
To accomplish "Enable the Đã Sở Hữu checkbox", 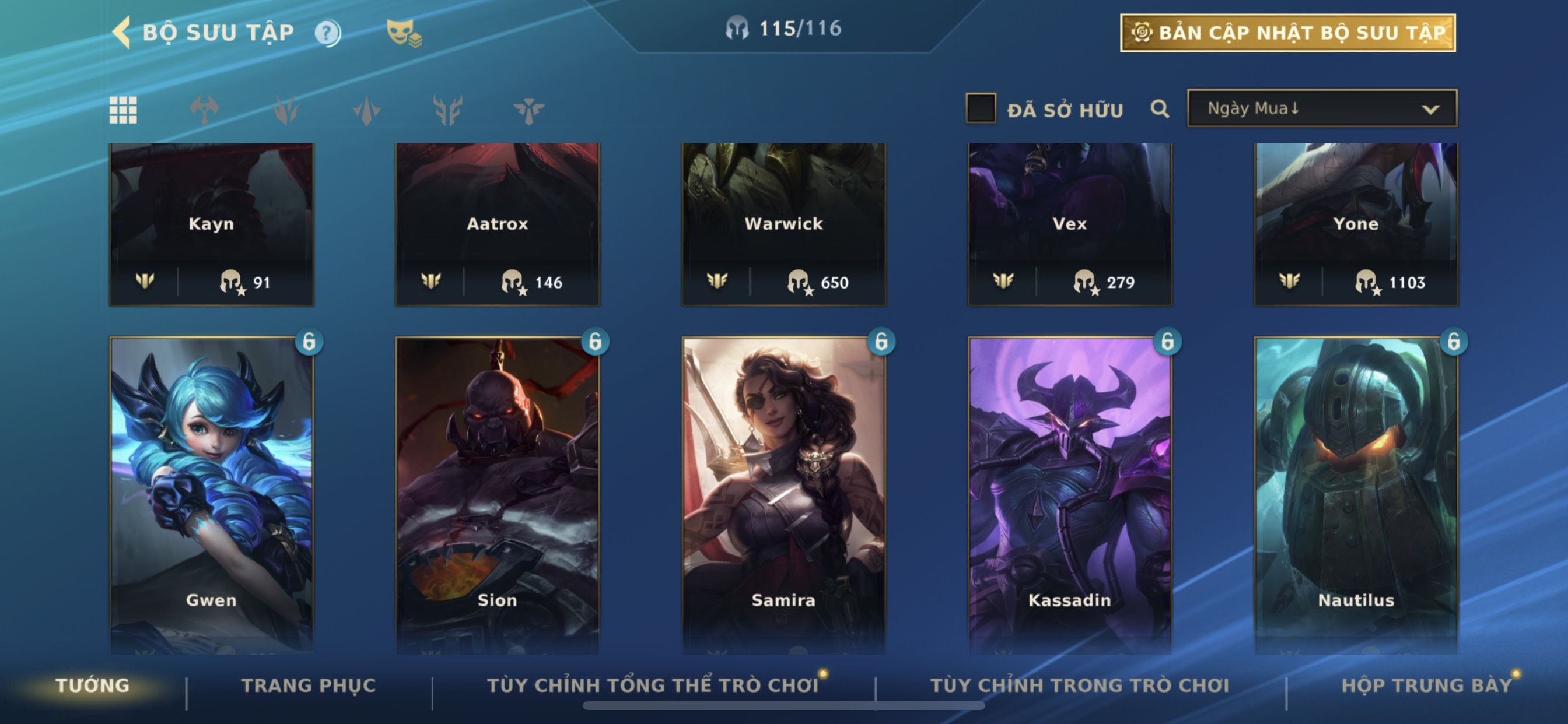I will (981, 108).
